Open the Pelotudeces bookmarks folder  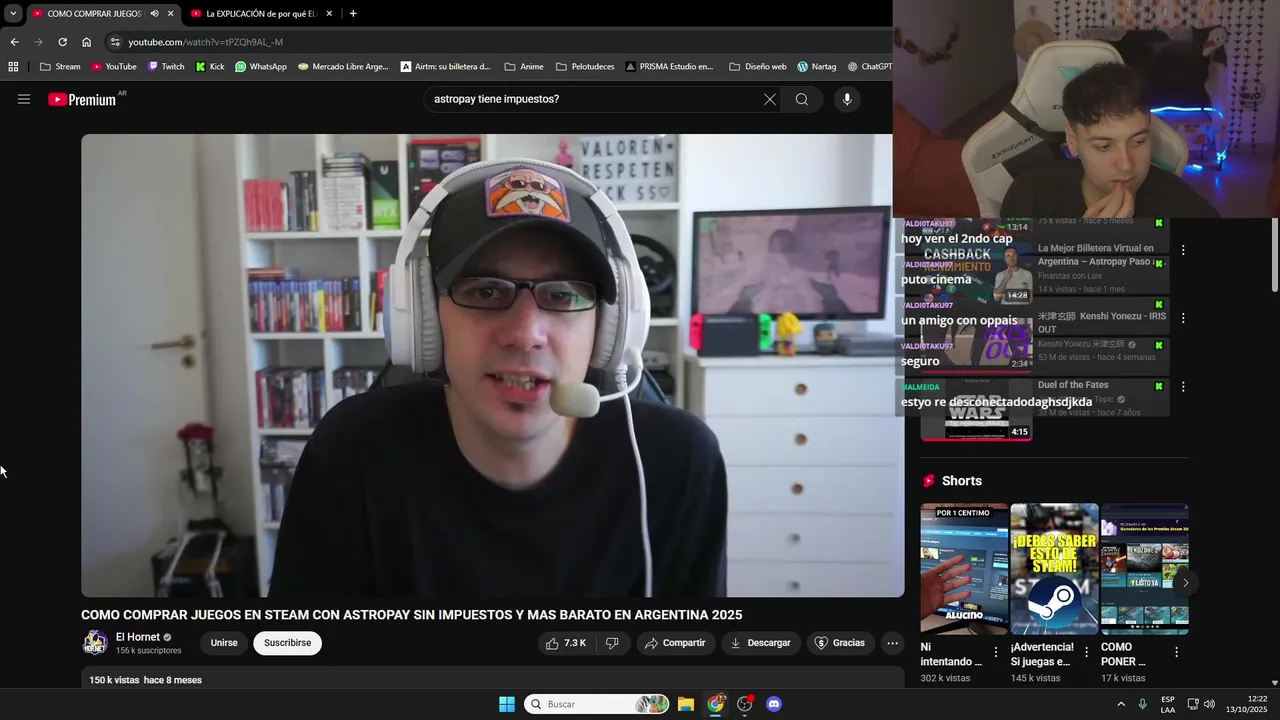pyautogui.click(x=586, y=67)
